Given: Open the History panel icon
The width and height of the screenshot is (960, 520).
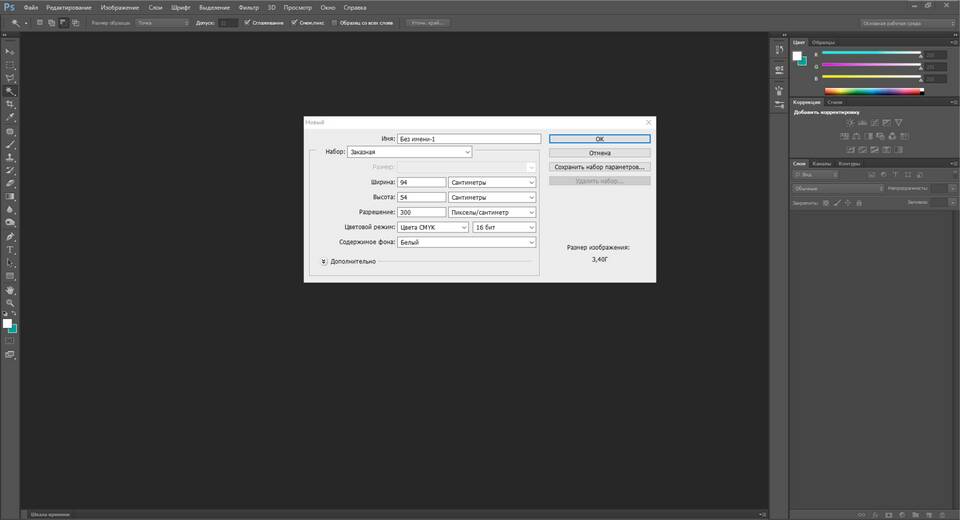Looking at the screenshot, I should (779, 50).
